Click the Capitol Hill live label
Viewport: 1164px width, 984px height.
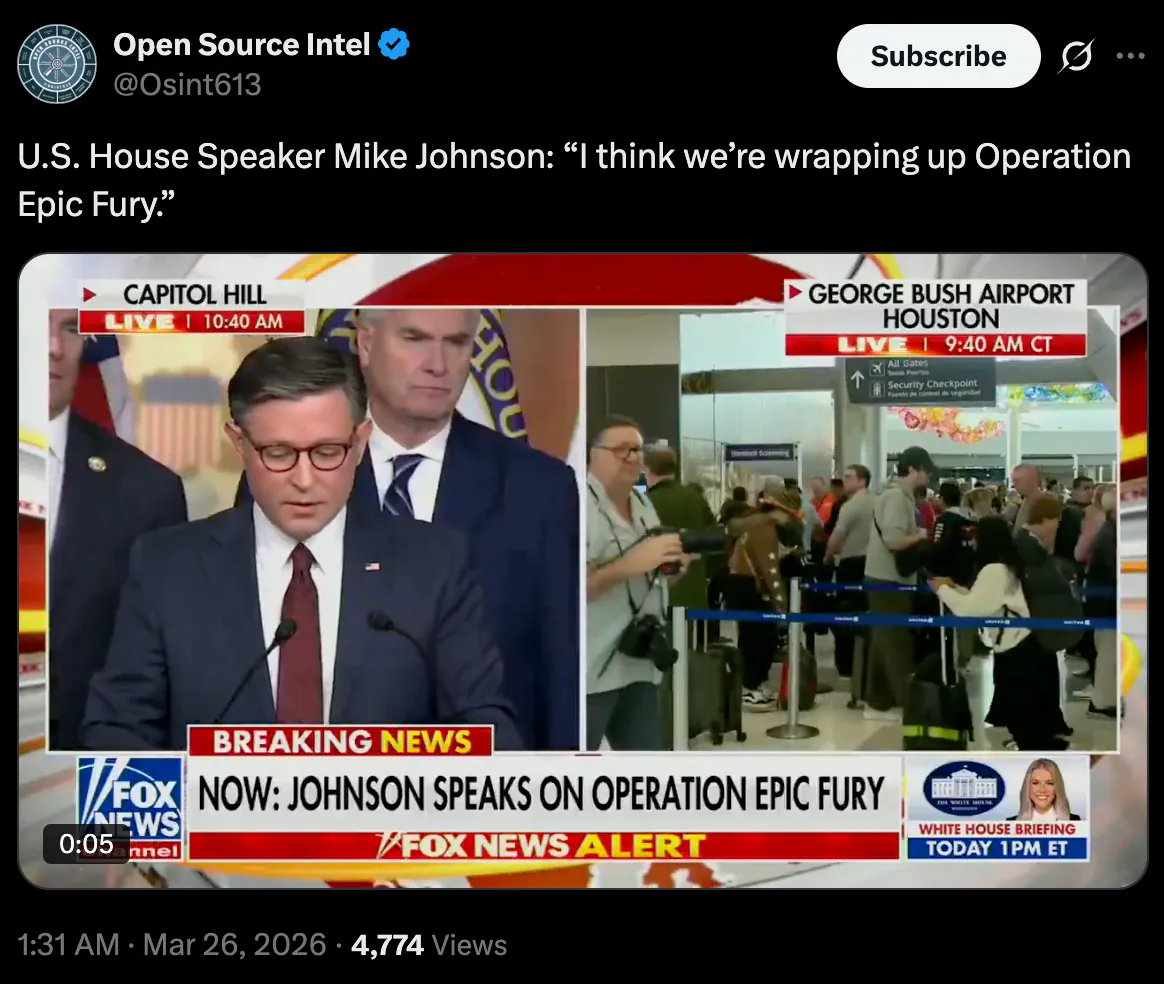pos(192,306)
